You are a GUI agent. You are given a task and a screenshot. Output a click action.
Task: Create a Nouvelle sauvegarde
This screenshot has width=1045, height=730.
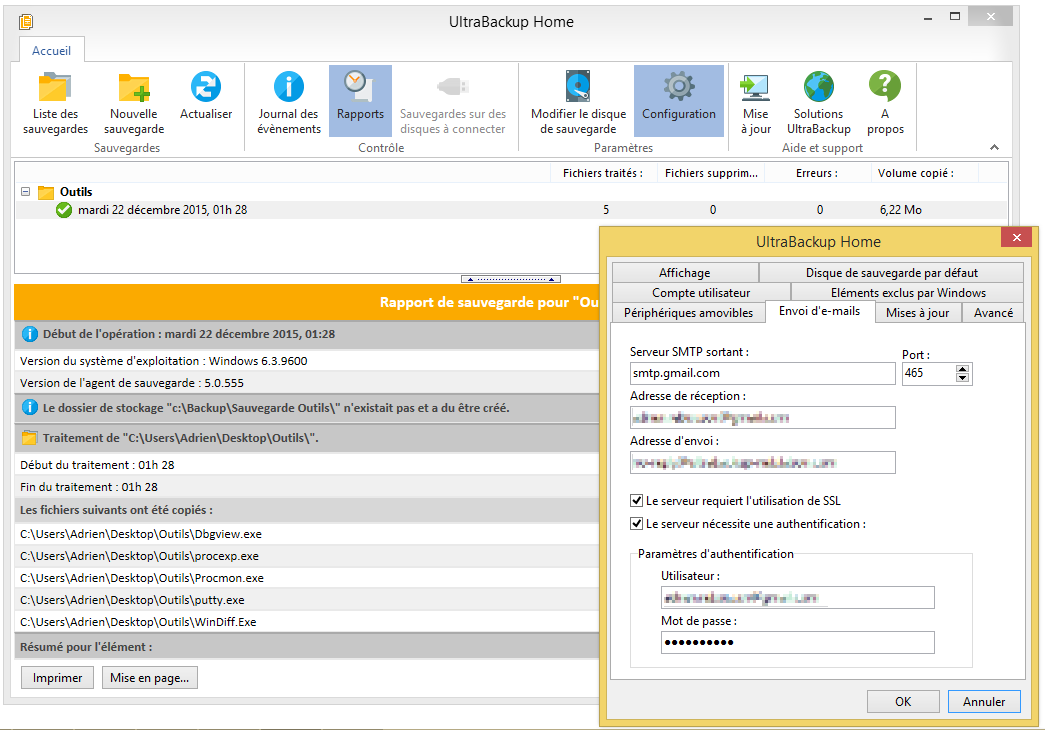coord(134,102)
